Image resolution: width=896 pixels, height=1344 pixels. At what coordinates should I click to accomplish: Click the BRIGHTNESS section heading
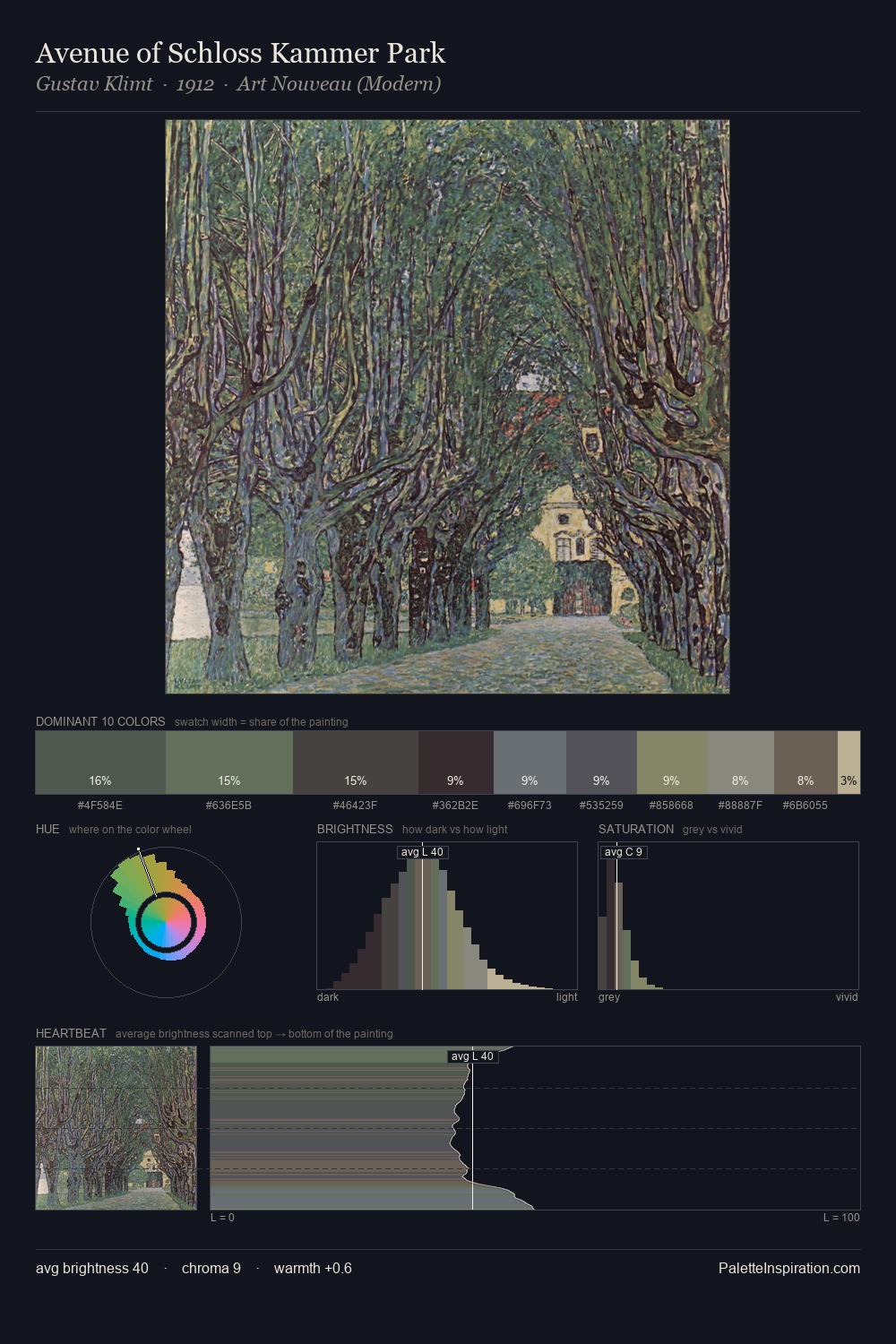pyautogui.click(x=355, y=829)
